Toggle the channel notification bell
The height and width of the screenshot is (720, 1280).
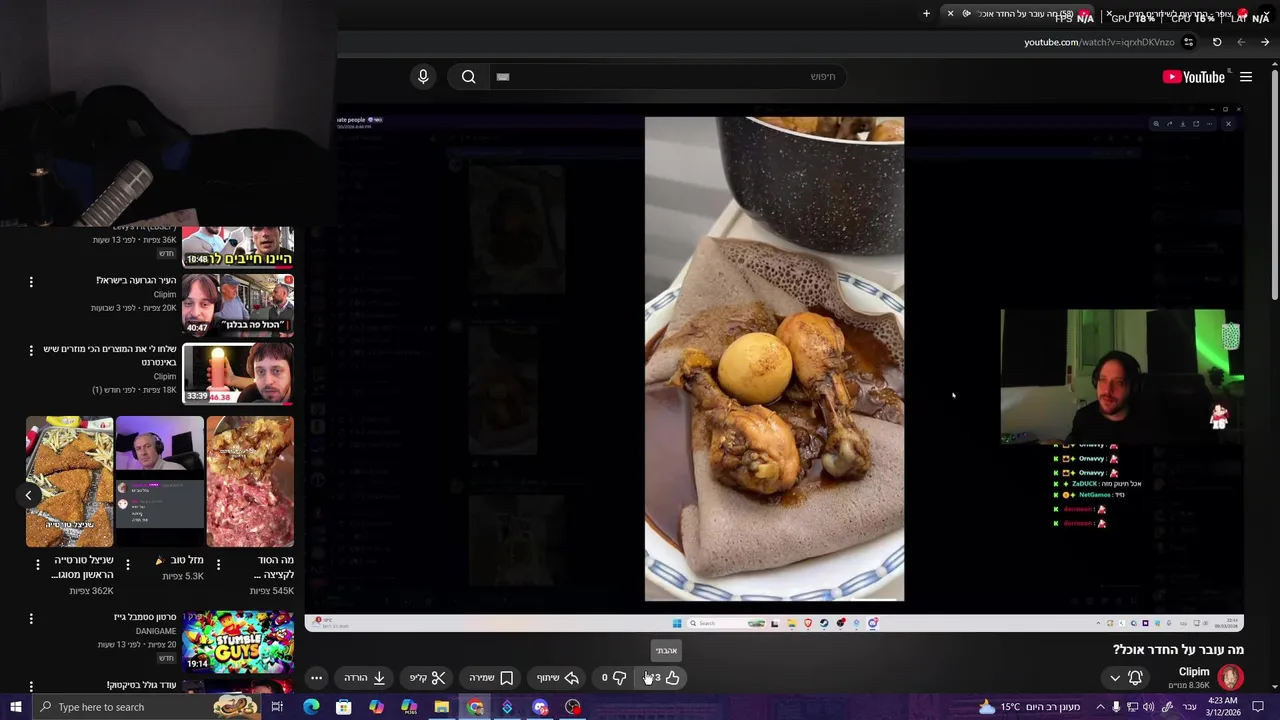click(x=1135, y=678)
